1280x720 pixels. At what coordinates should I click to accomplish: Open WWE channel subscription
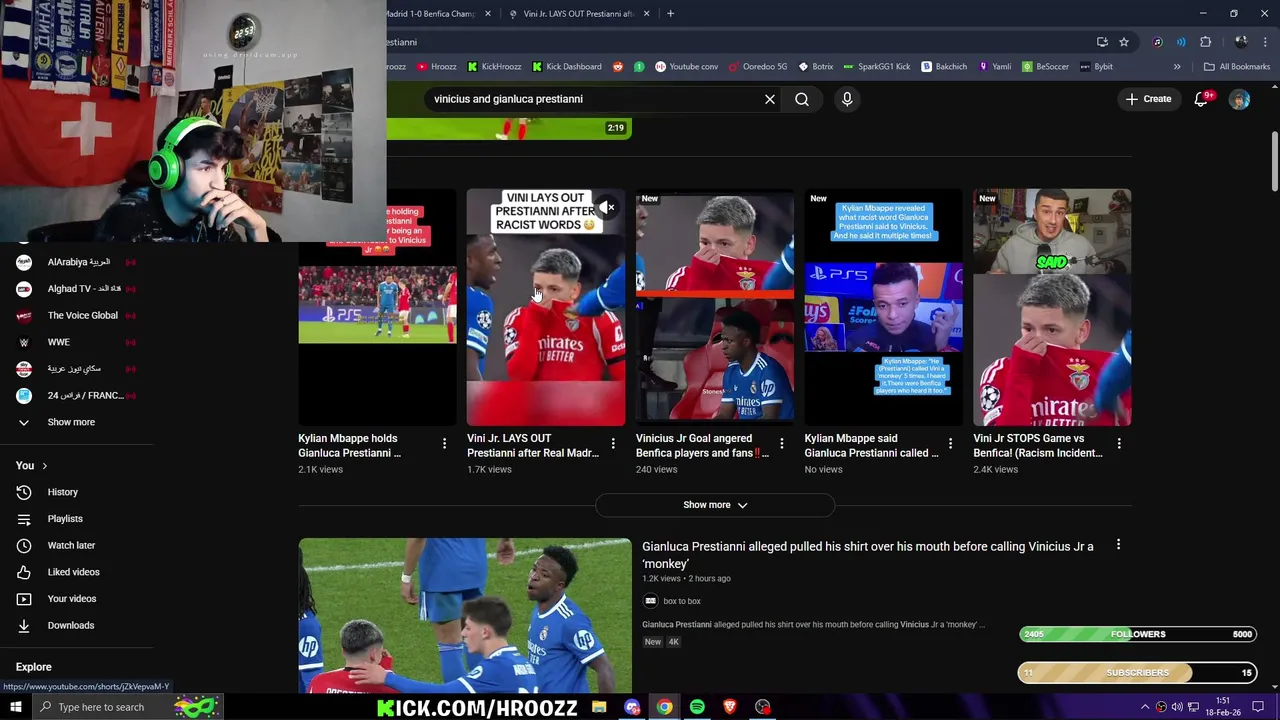click(x=75, y=342)
